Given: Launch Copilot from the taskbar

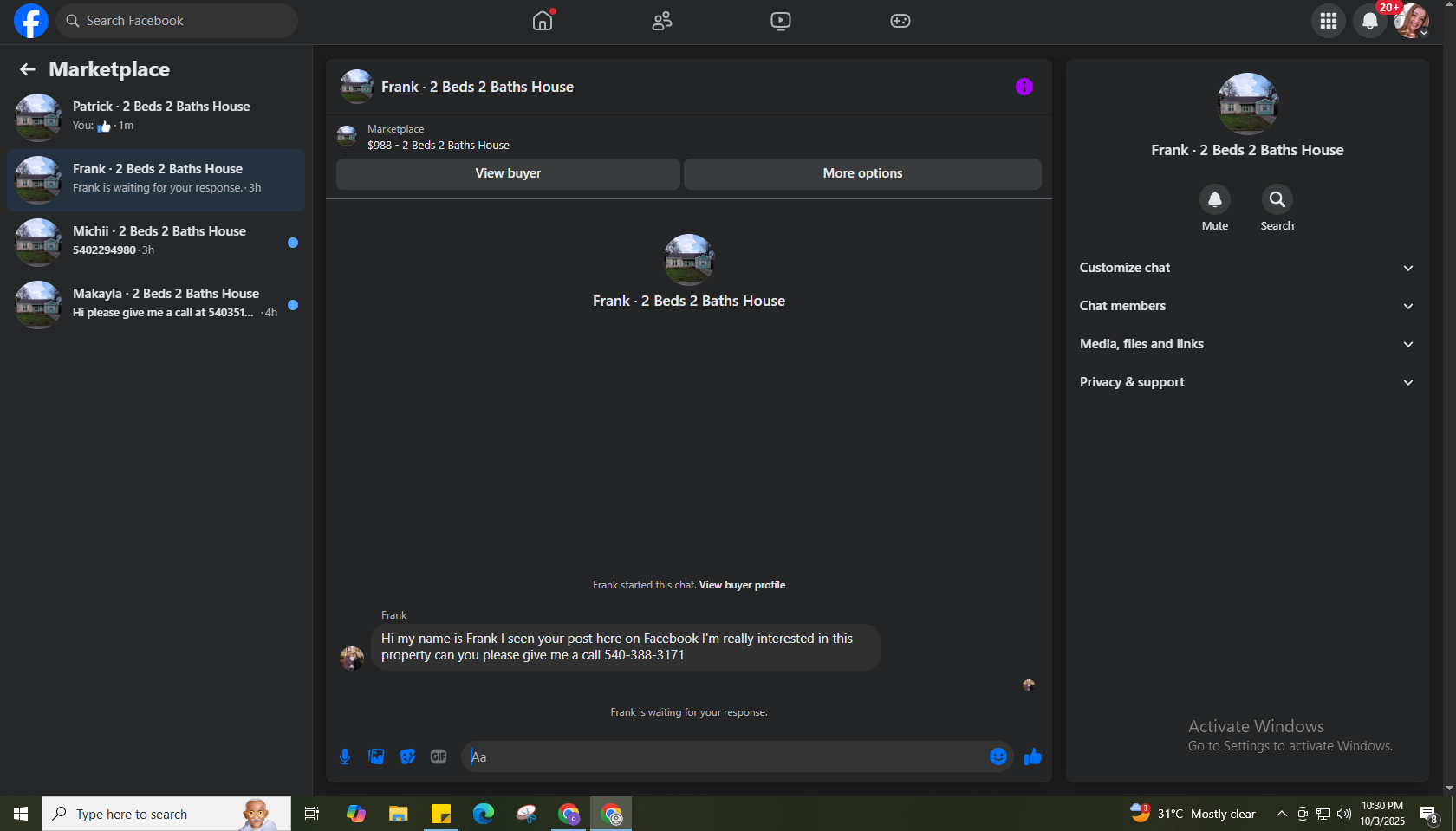Looking at the screenshot, I should (x=356, y=814).
